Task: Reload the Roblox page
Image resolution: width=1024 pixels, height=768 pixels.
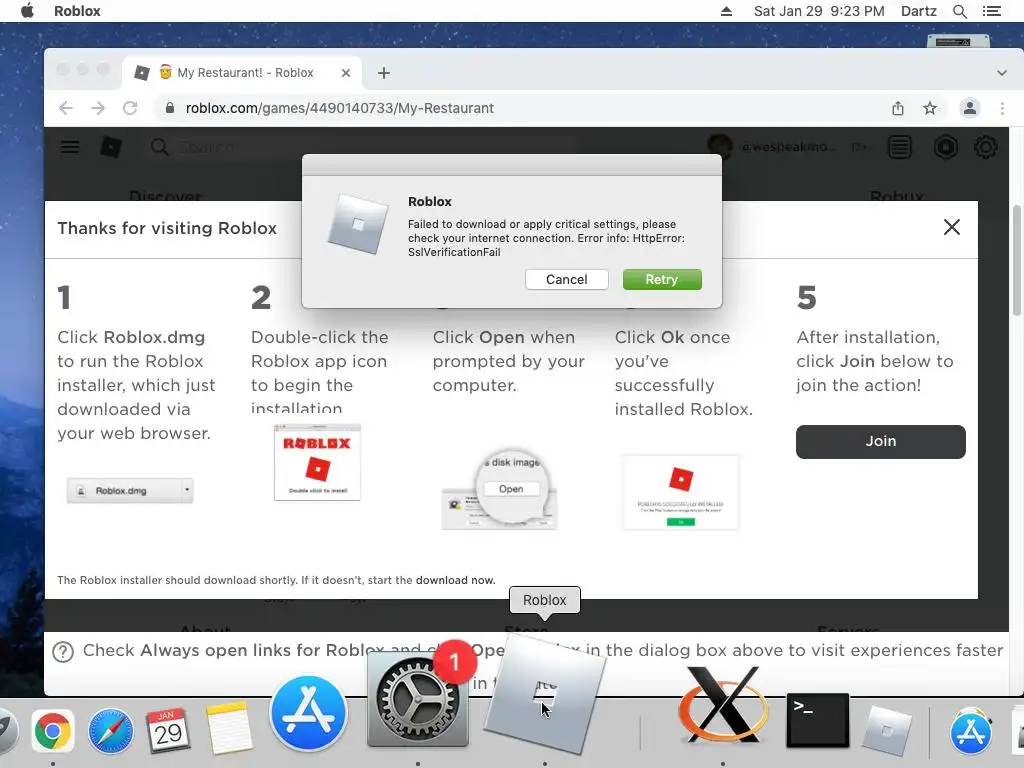Action: click(x=130, y=108)
